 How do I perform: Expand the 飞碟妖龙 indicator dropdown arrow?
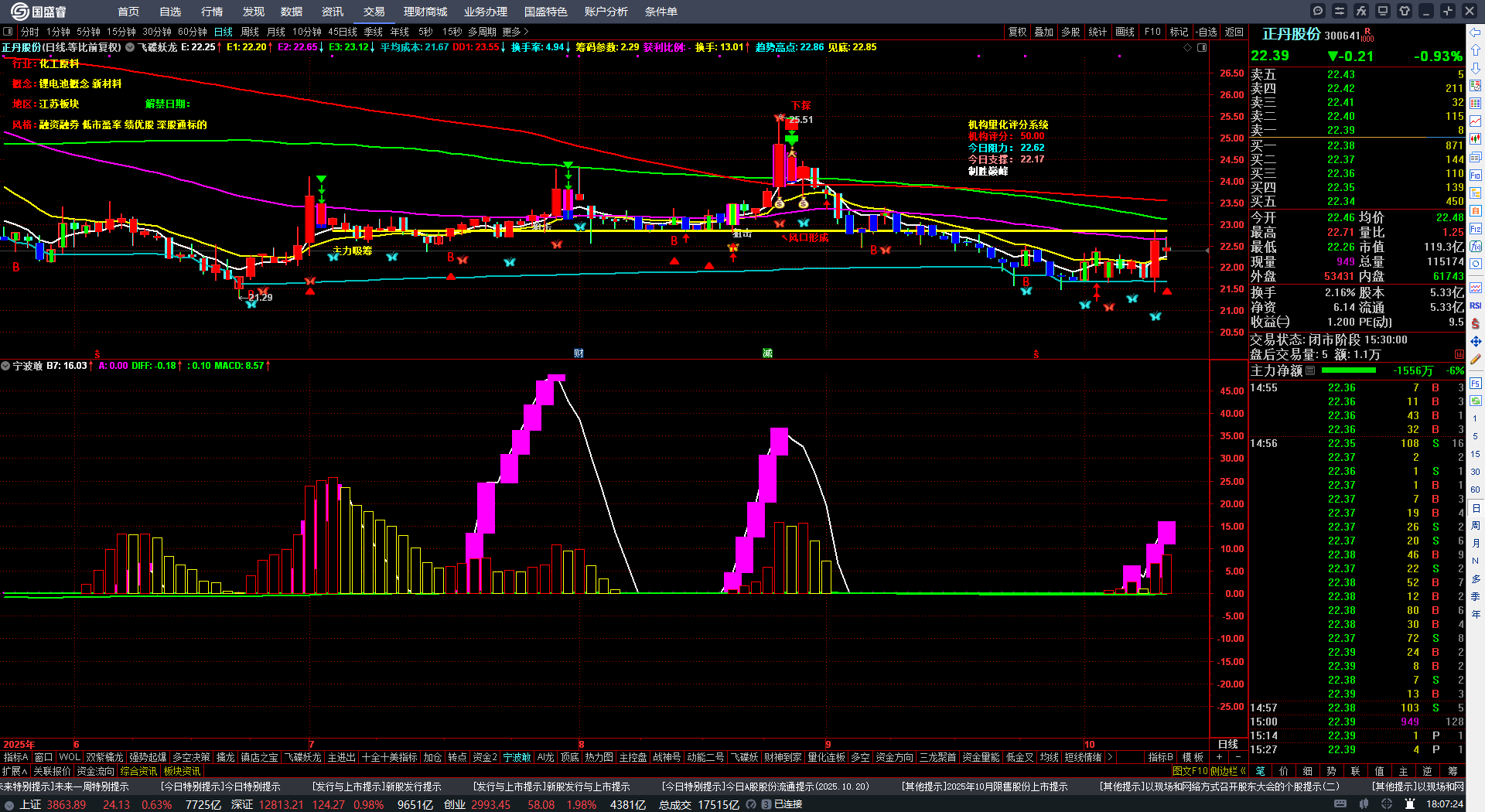tap(130, 47)
